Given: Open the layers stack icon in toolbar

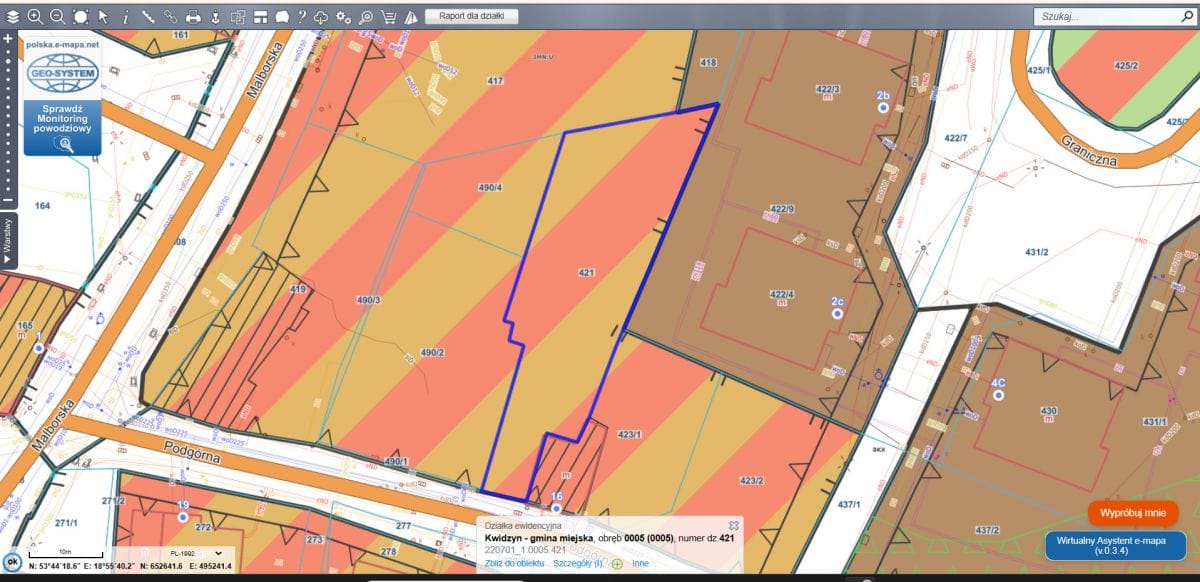Looking at the screenshot, I should (x=13, y=16).
